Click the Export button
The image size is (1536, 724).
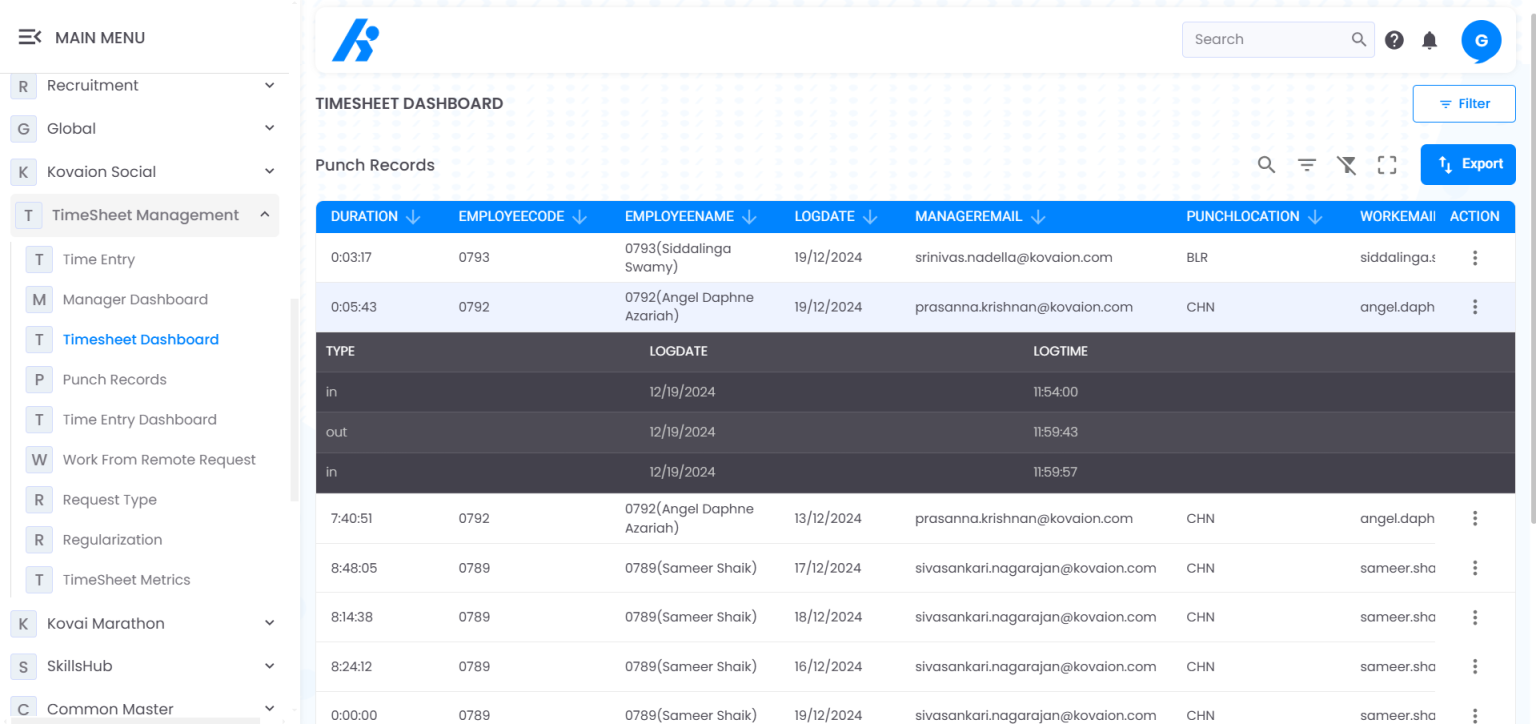point(1467,164)
